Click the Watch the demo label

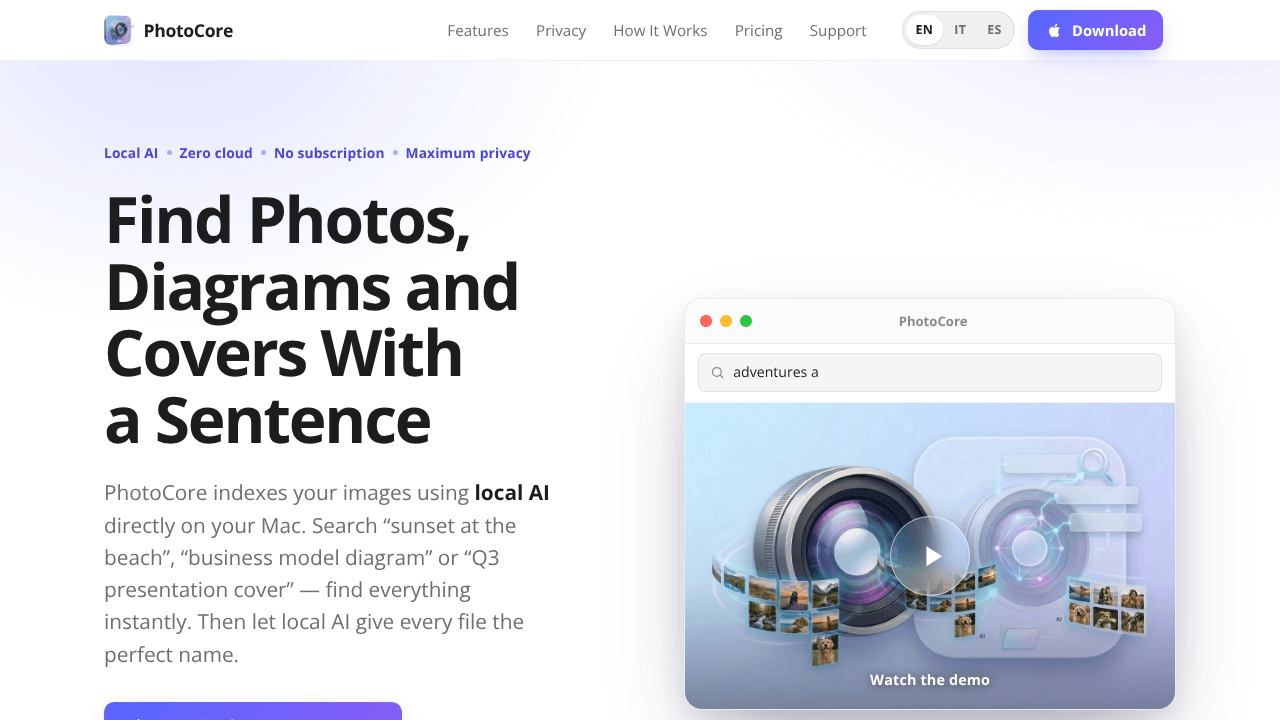click(x=930, y=680)
